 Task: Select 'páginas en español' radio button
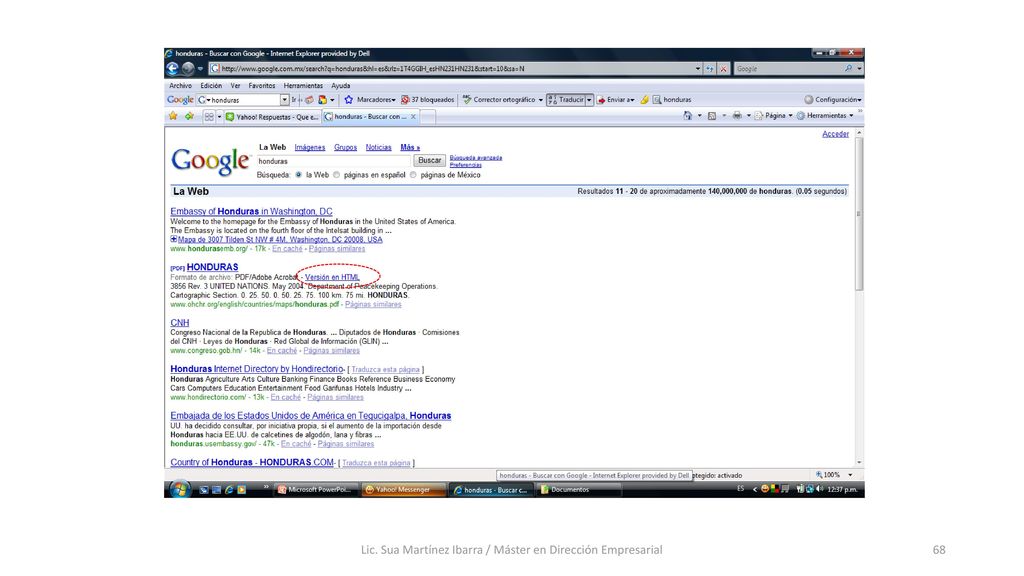[336, 175]
